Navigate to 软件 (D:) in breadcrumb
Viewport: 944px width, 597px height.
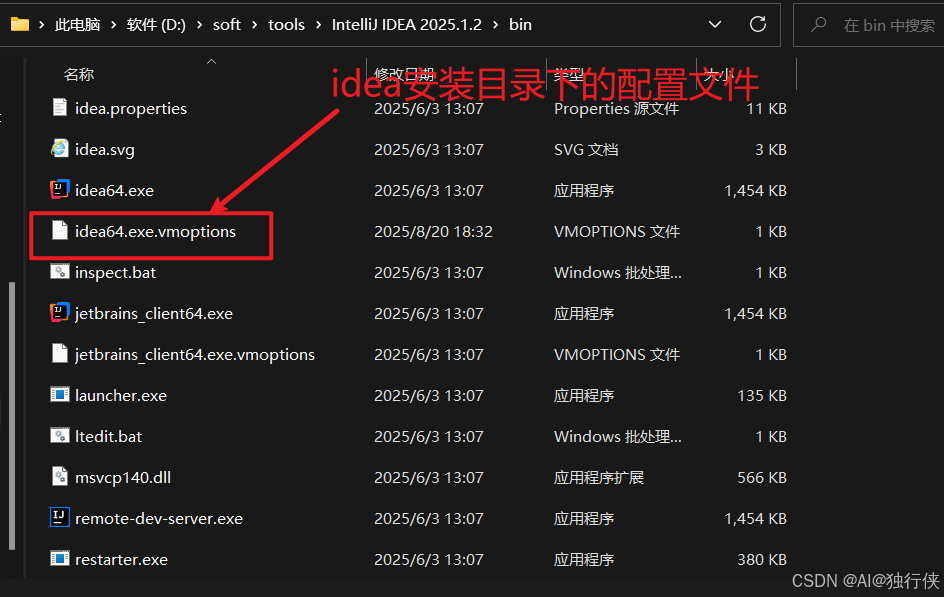tap(157, 25)
